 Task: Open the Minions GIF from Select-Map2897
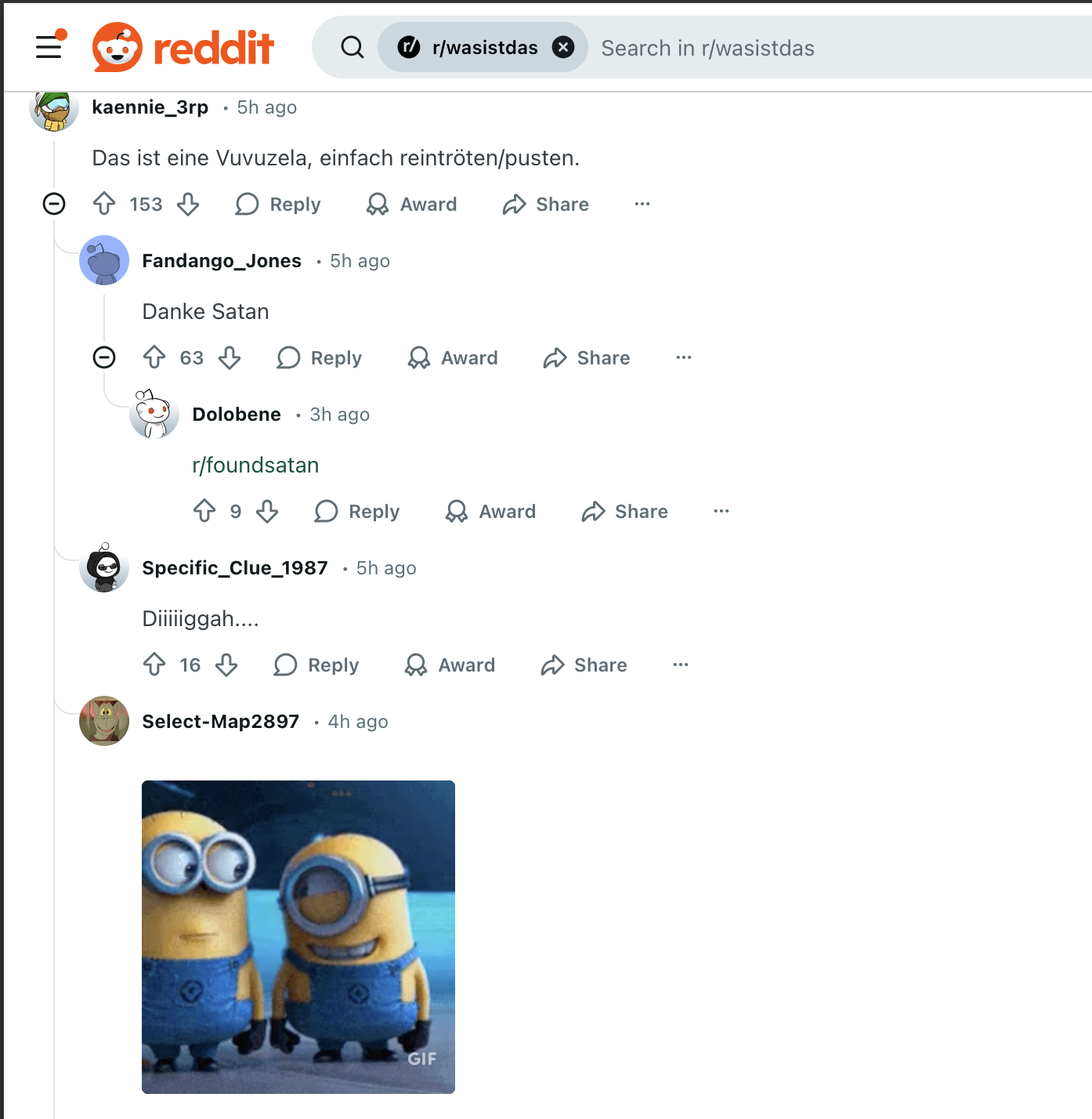pyautogui.click(x=298, y=937)
